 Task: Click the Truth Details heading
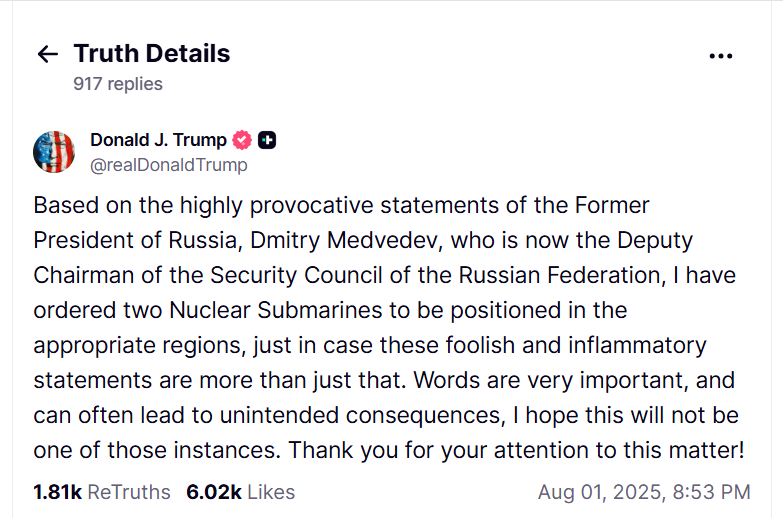[152, 53]
